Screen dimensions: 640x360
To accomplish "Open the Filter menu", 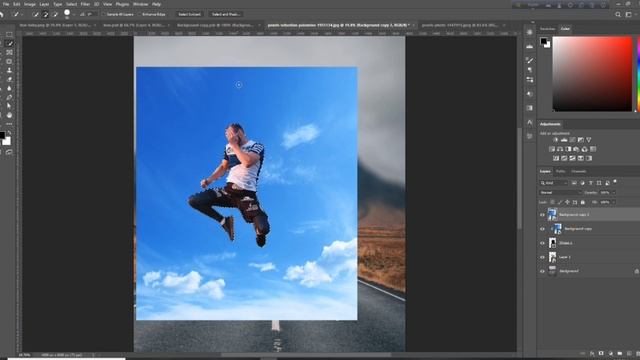I will pos(85,4).
